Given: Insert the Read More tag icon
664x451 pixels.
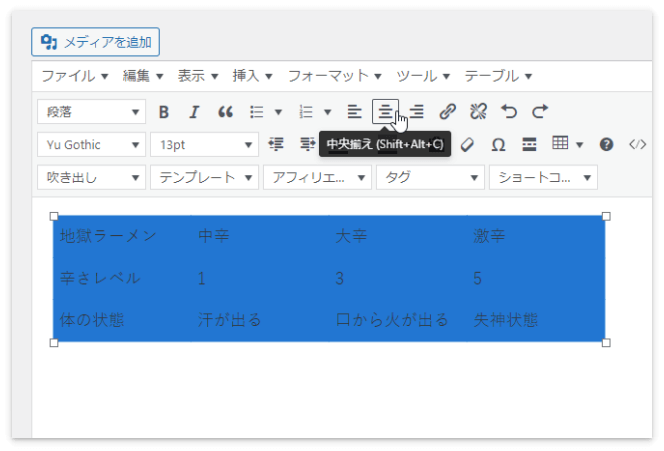Looking at the screenshot, I should (x=529, y=144).
